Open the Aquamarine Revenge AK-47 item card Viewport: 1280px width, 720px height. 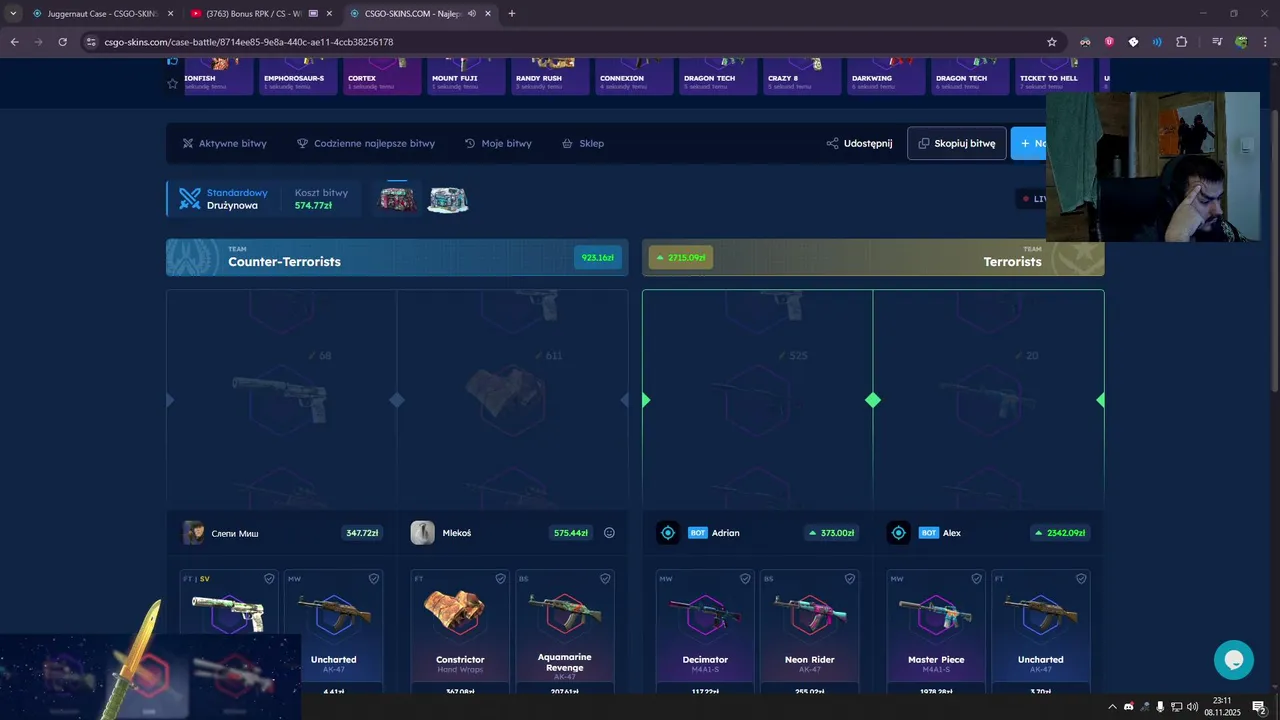(x=565, y=631)
